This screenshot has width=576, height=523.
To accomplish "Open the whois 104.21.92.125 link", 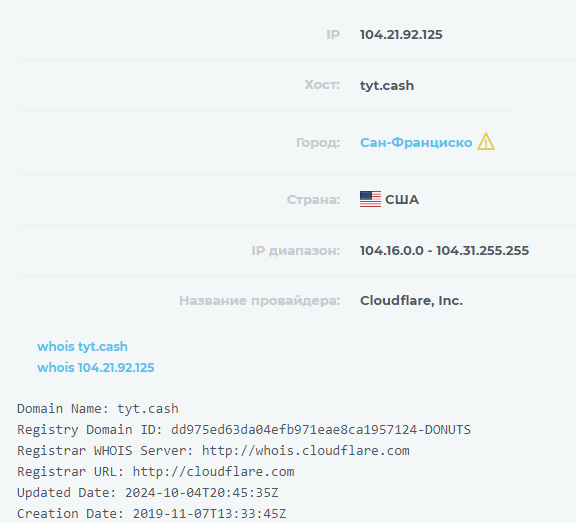I will pyautogui.click(x=96, y=367).
